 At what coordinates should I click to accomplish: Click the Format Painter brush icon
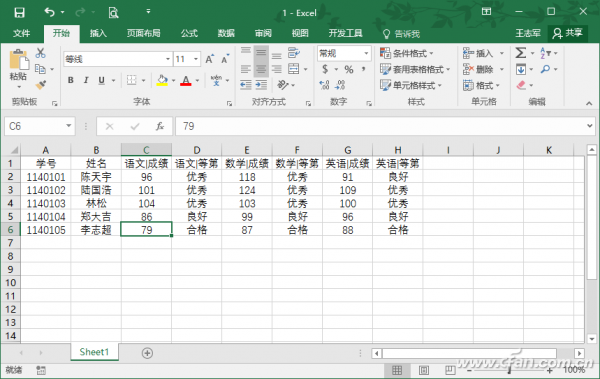coord(40,85)
